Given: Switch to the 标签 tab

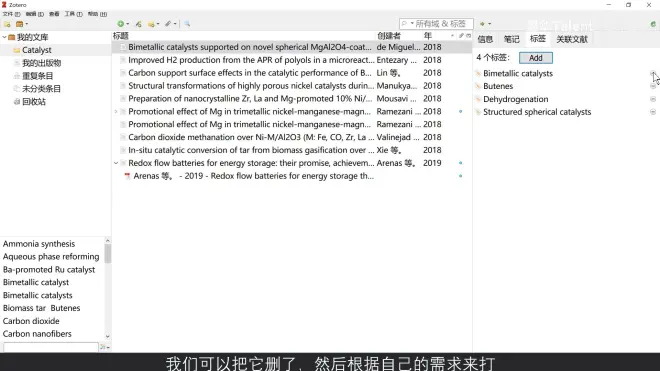Looking at the screenshot, I should point(538,39).
